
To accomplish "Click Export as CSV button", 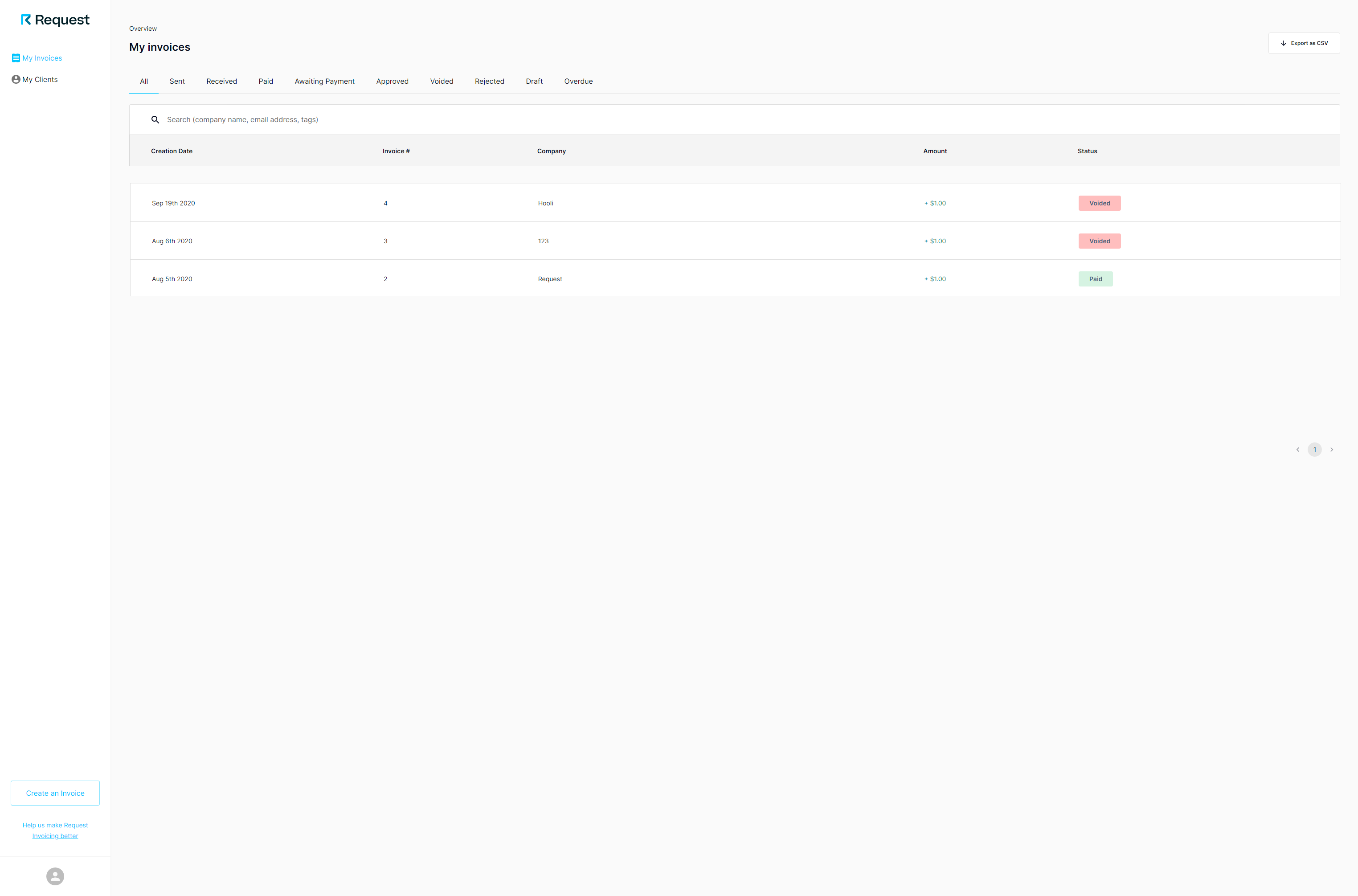I will 1304,43.
